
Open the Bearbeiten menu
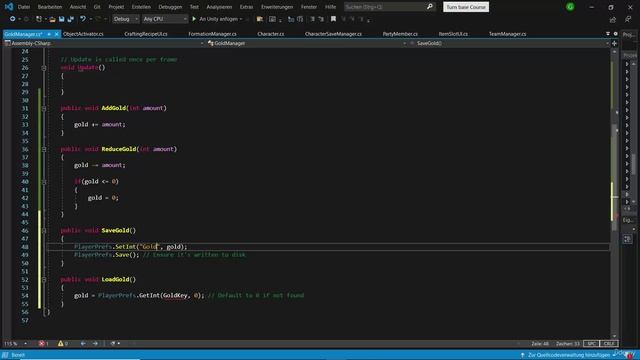(50, 7)
